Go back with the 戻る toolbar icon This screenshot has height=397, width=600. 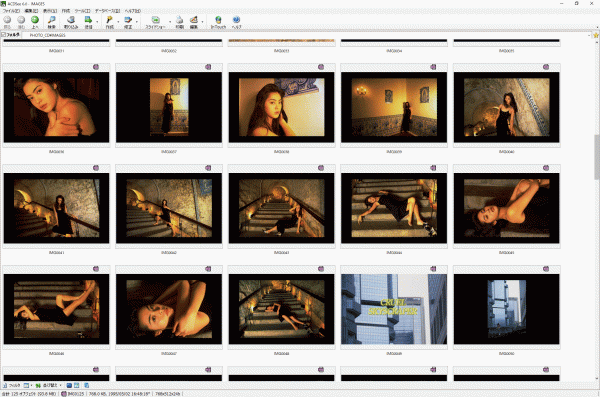click(7, 20)
